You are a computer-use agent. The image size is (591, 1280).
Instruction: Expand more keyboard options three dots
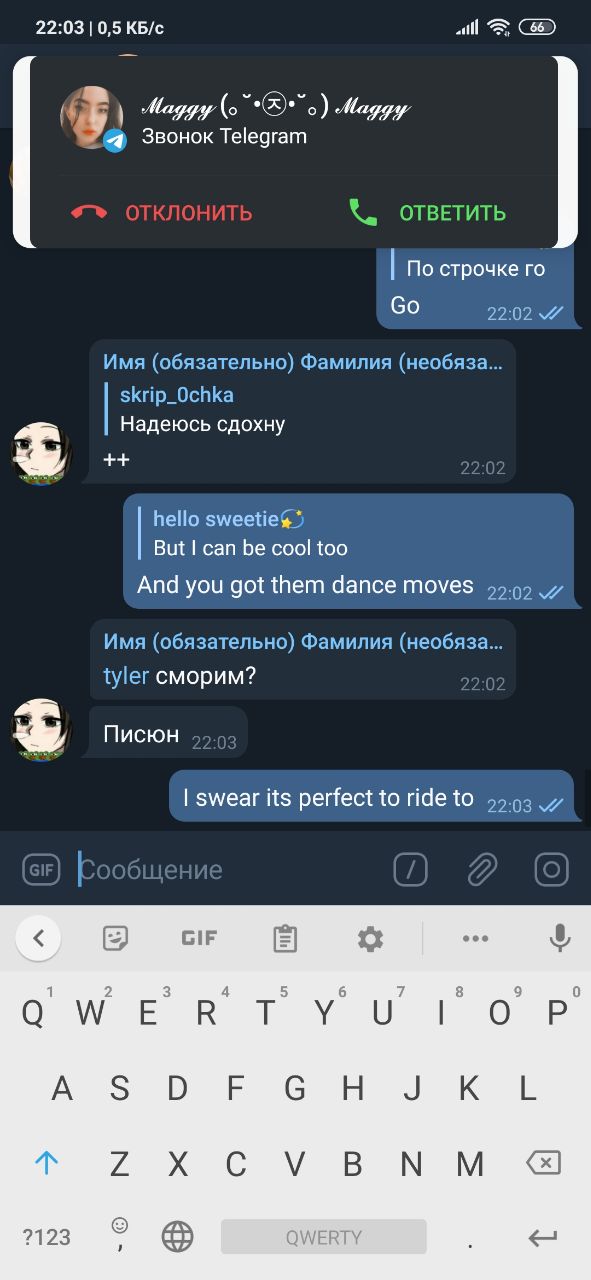(x=475, y=938)
